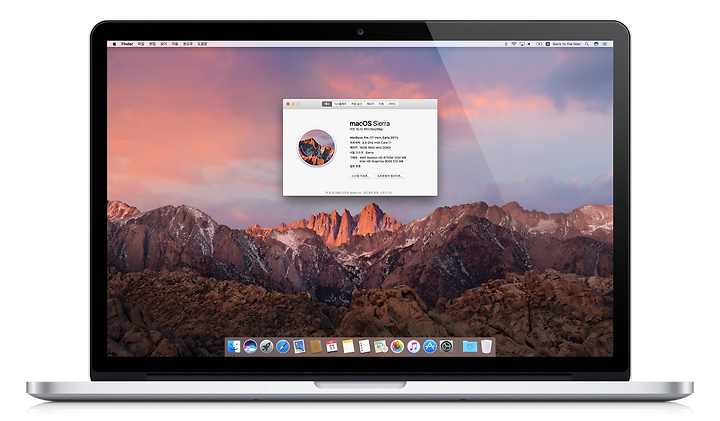Switch to the 서비스 (Service) tab
This screenshot has height=421, width=720.
(392, 104)
